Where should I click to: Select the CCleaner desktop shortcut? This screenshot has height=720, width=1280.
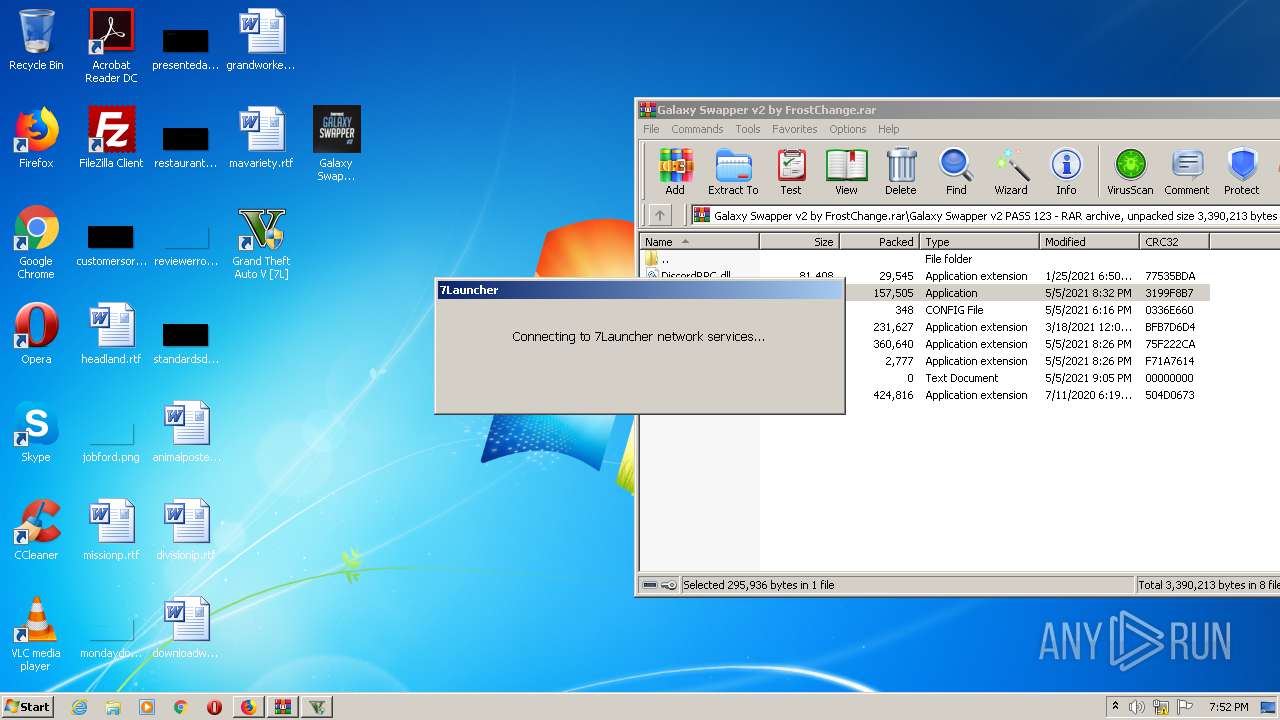click(36, 530)
